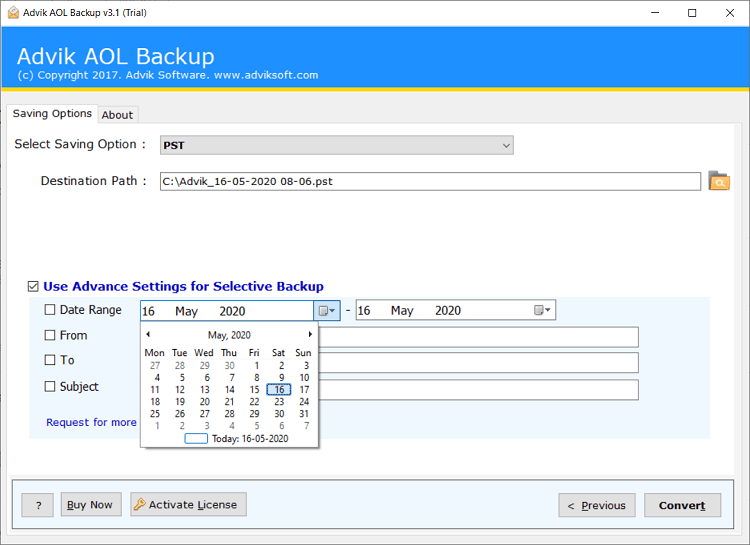
Task: Click the Buy Now button
Action: click(x=91, y=504)
